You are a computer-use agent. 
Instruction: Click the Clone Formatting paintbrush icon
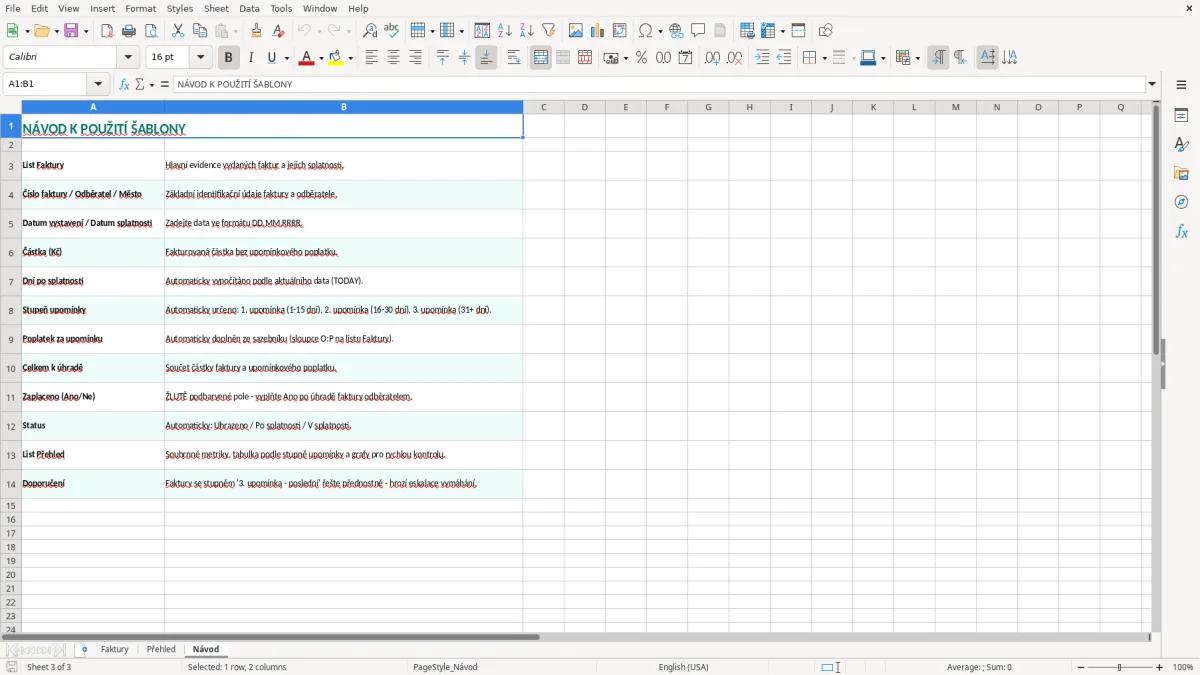[x=256, y=31]
